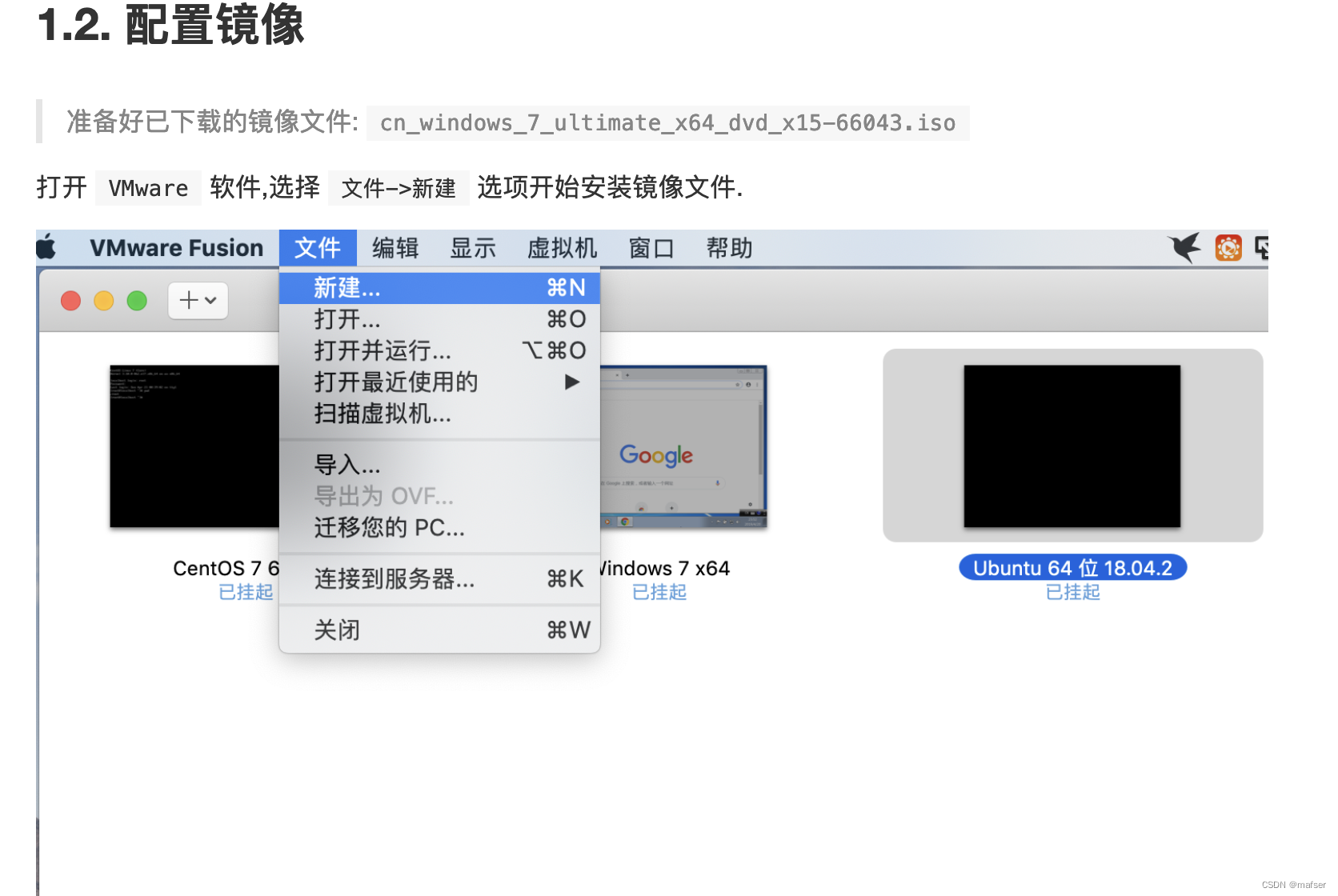Open the 窗口 menu

click(651, 248)
